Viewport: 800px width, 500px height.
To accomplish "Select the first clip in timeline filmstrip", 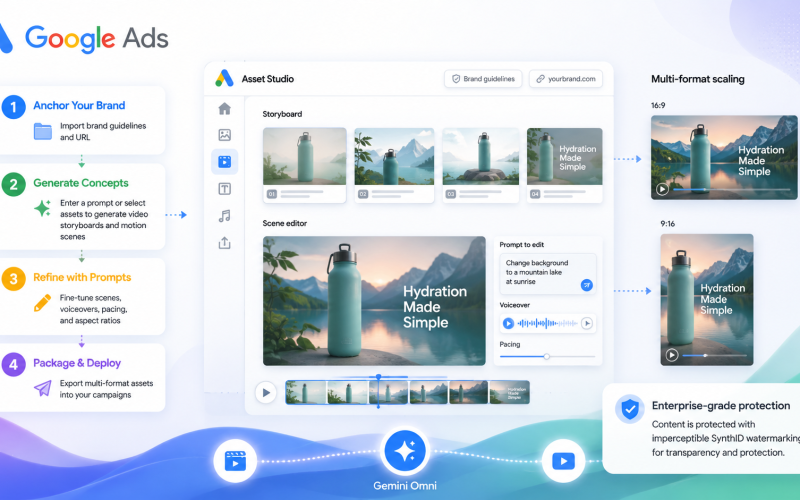I will click(306, 392).
